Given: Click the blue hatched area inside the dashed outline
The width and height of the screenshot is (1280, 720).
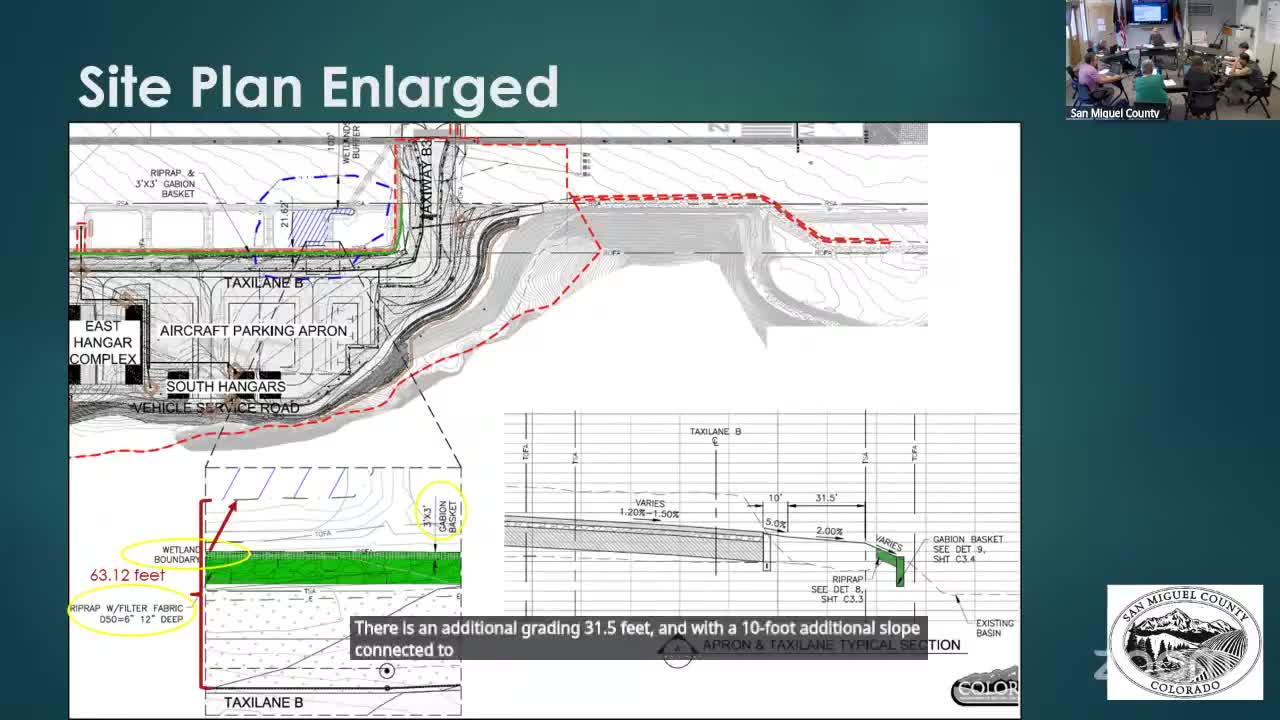Looking at the screenshot, I should (310, 226).
